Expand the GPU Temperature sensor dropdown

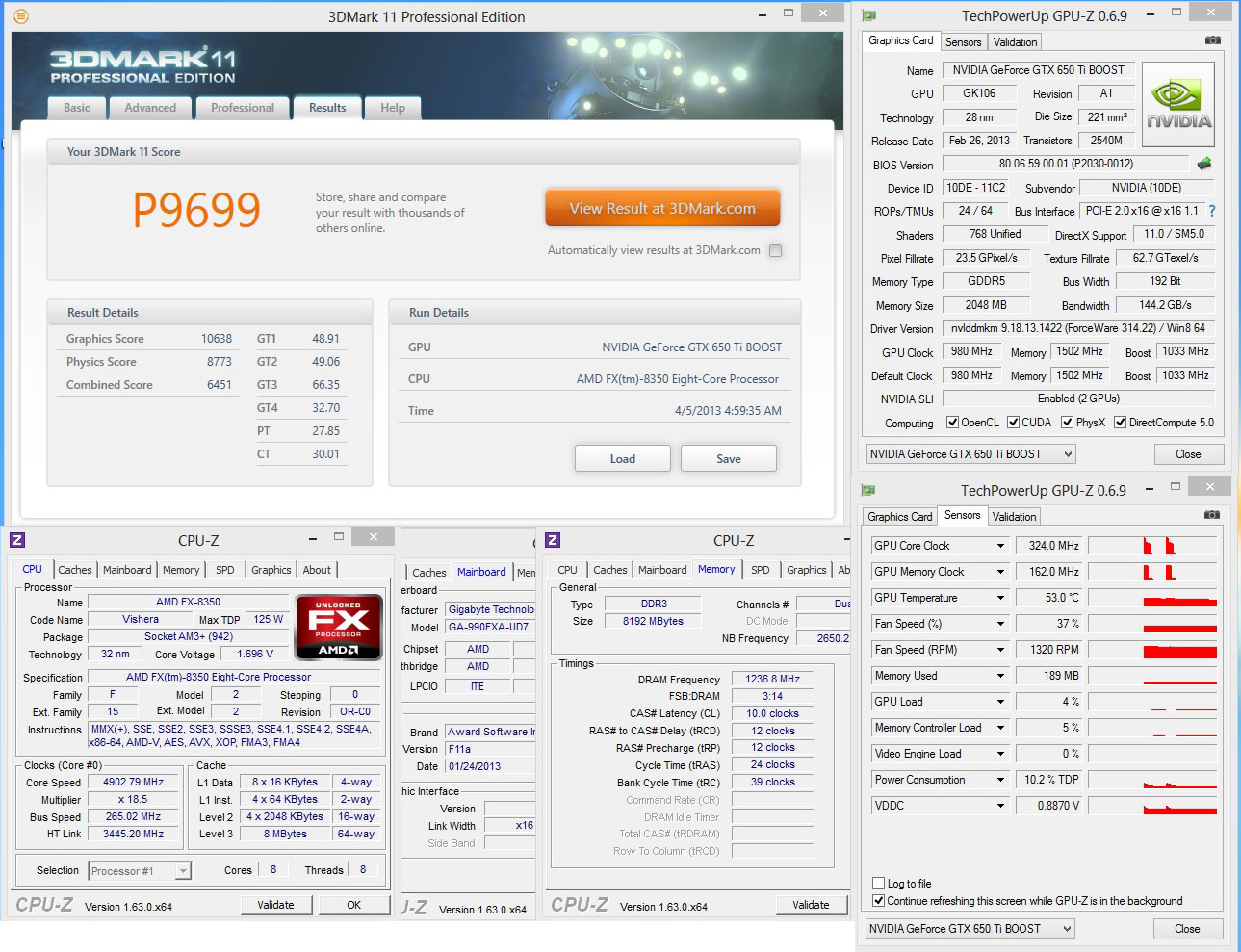(x=1000, y=598)
